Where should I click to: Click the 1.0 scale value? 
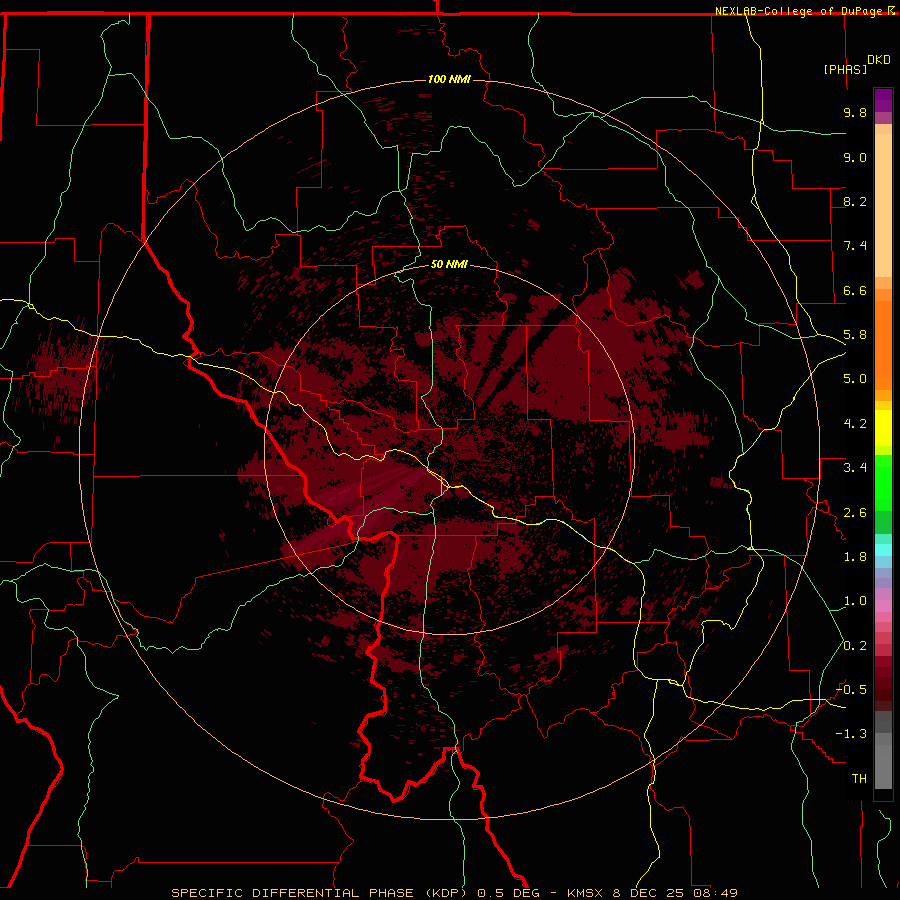tap(855, 601)
